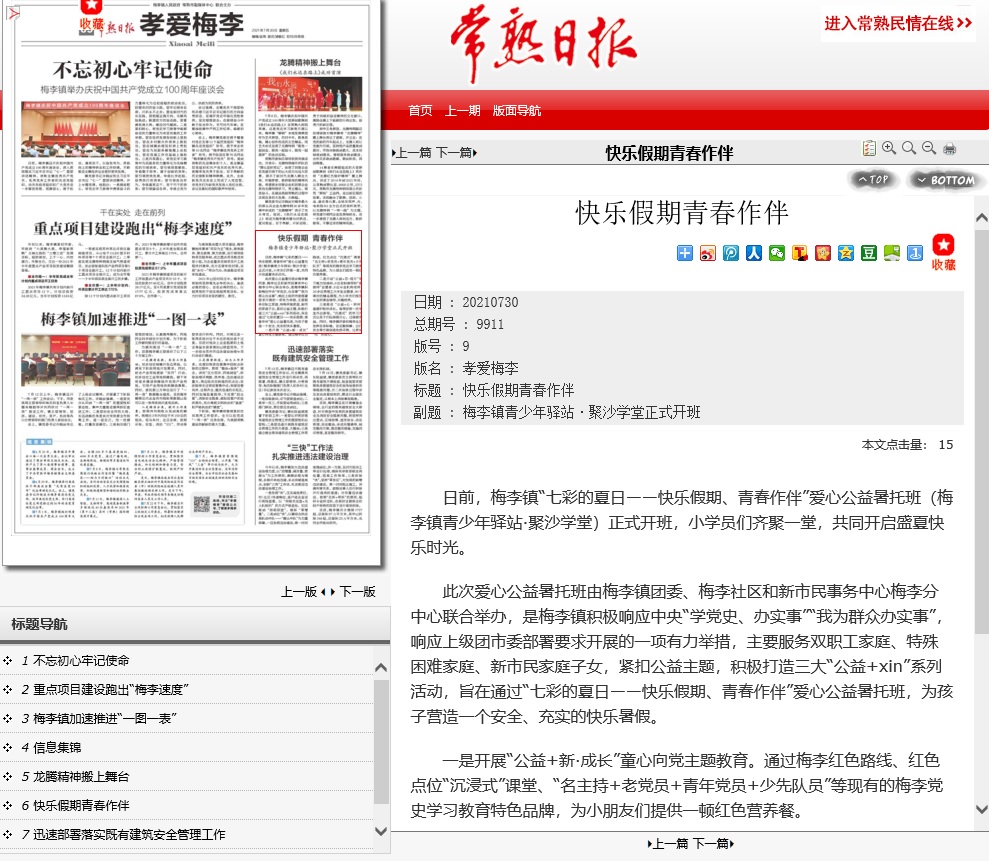
Task: Click the printer icon to print article
Action: click(949, 149)
